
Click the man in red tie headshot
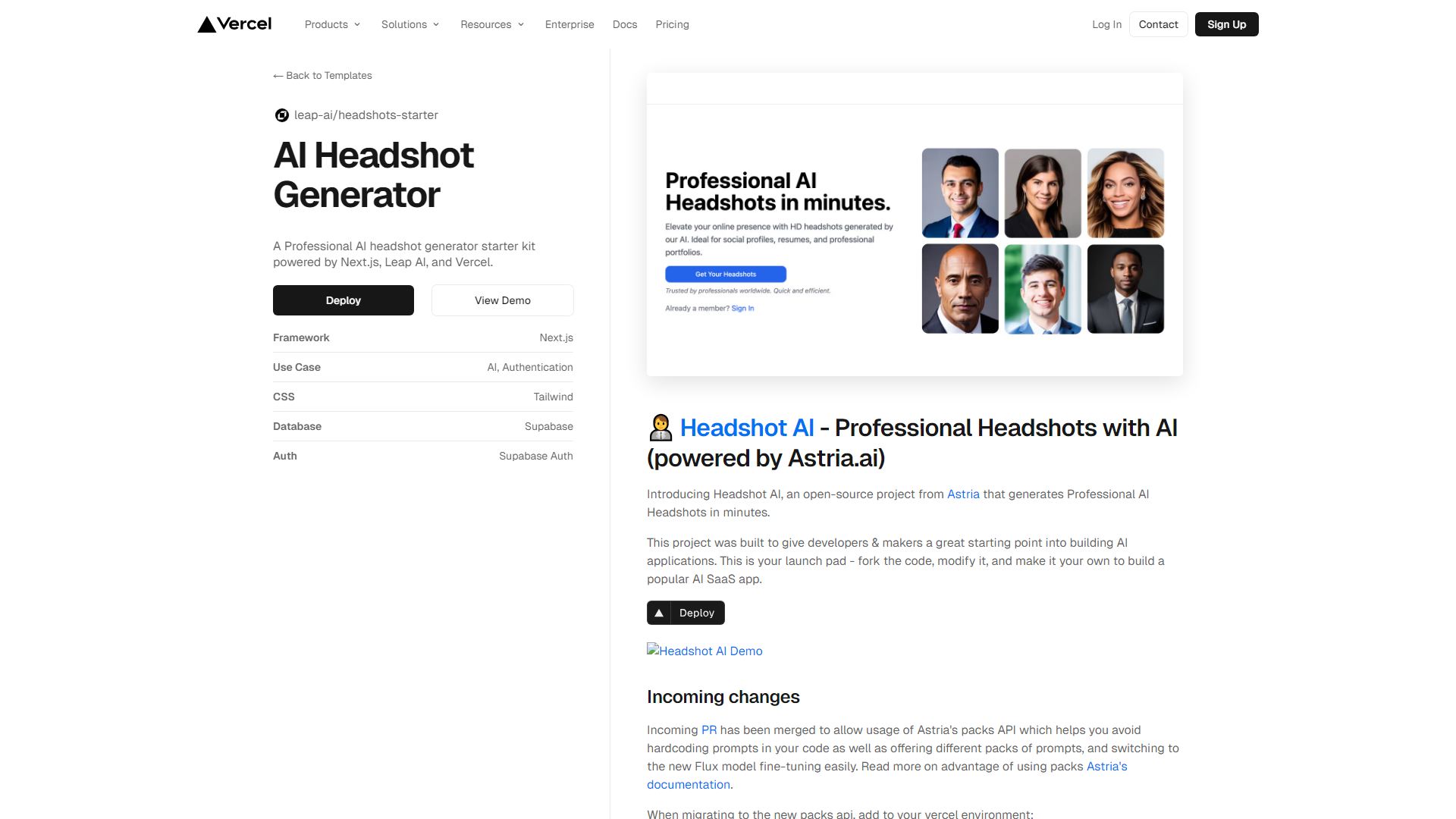[960, 193]
